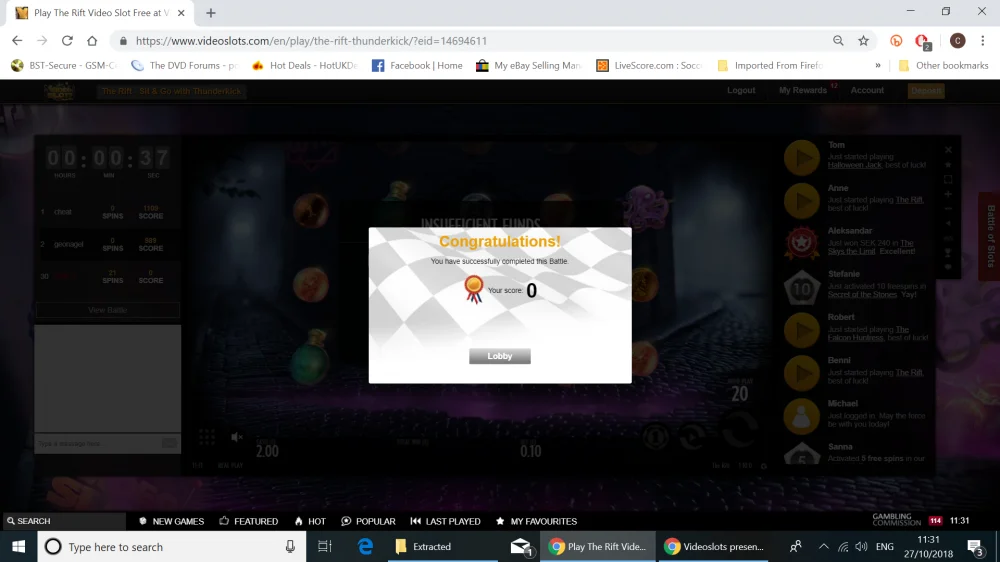The height and width of the screenshot is (562, 1000).
Task: Click the Lobby button in the Congratulations dialog
Action: 499,356
